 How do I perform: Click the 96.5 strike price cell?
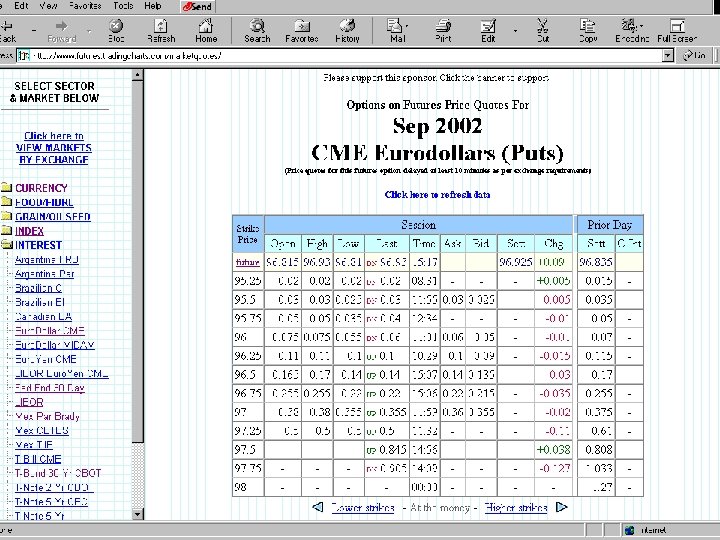click(248, 375)
